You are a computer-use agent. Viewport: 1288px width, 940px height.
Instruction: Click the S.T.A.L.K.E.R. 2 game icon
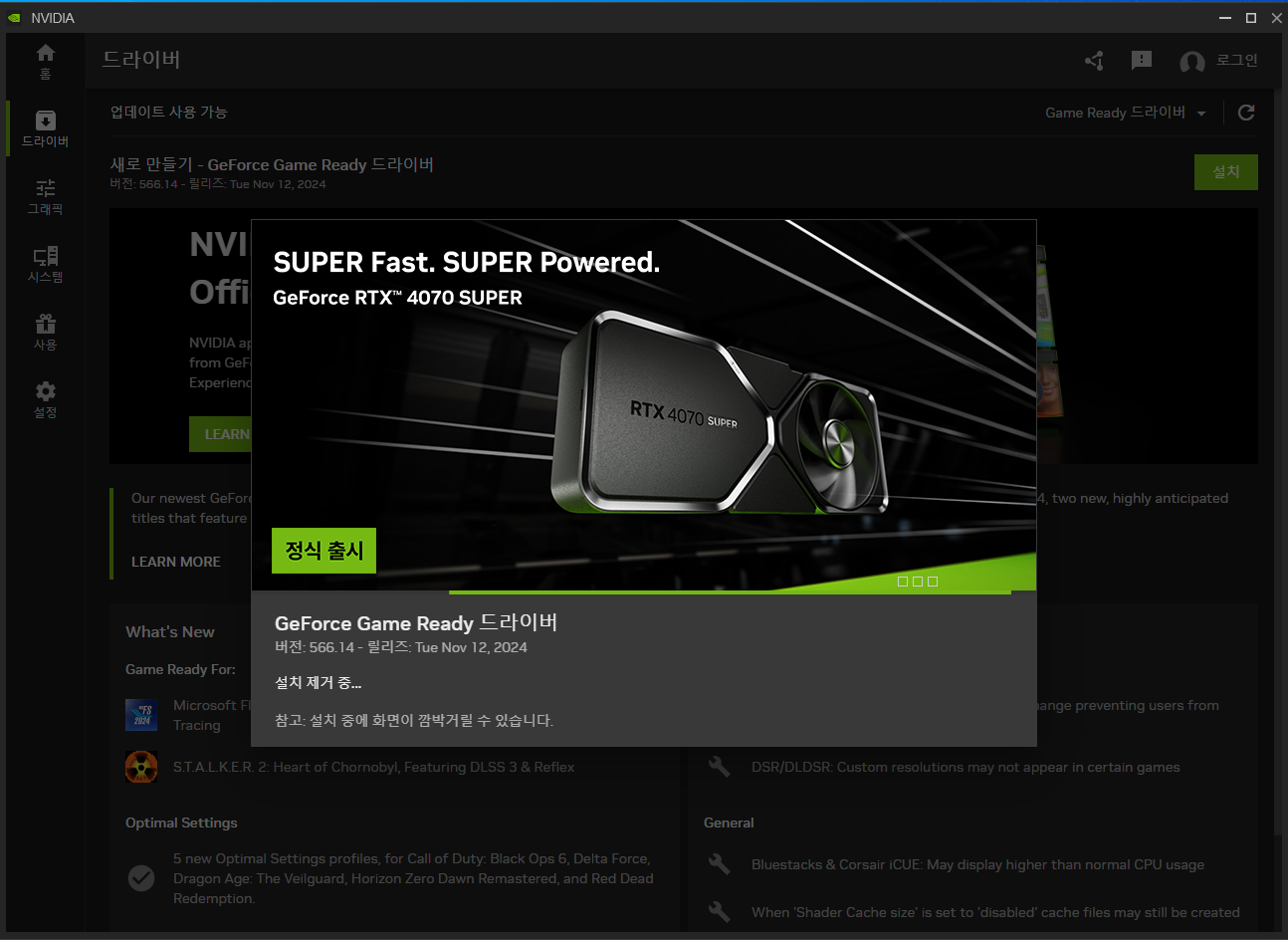point(141,767)
